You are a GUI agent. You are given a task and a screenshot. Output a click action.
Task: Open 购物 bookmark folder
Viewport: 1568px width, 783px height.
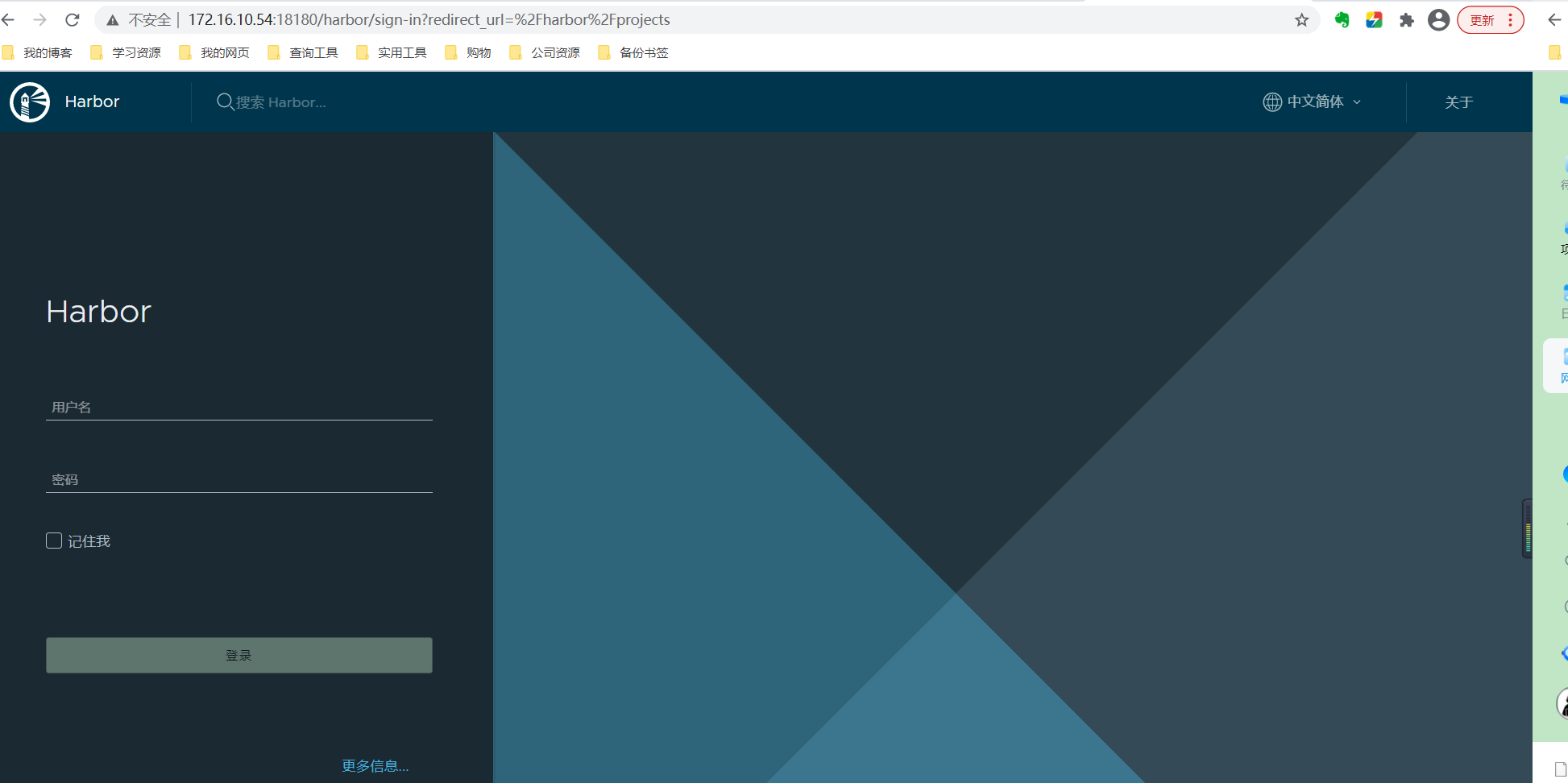[468, 52]
